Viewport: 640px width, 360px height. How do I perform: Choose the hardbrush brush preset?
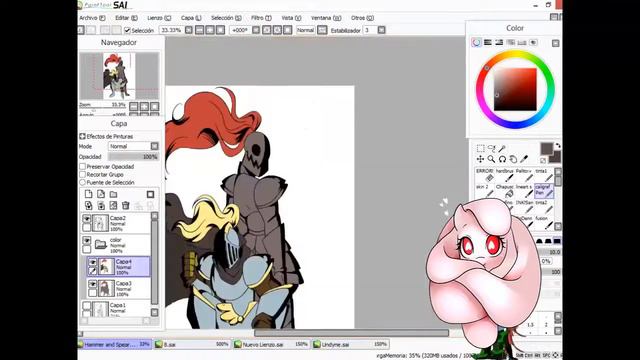point(504,175)
